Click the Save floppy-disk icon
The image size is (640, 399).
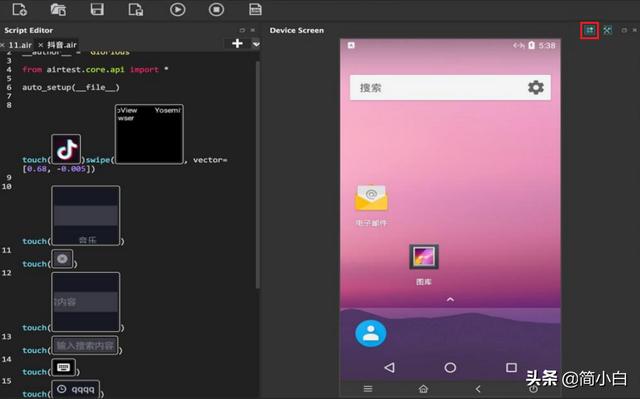[x=97, y=9]
